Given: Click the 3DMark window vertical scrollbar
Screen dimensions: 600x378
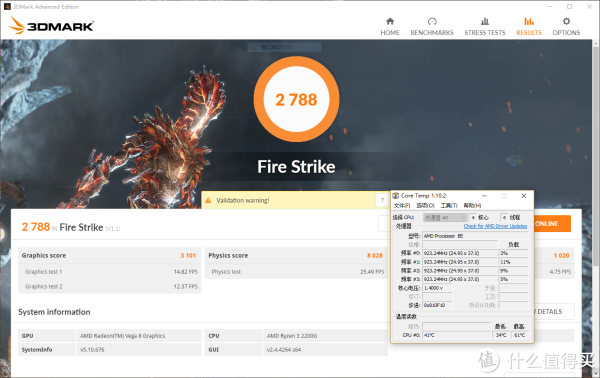Looking at the screenshot, I should [x=597, y=153].
